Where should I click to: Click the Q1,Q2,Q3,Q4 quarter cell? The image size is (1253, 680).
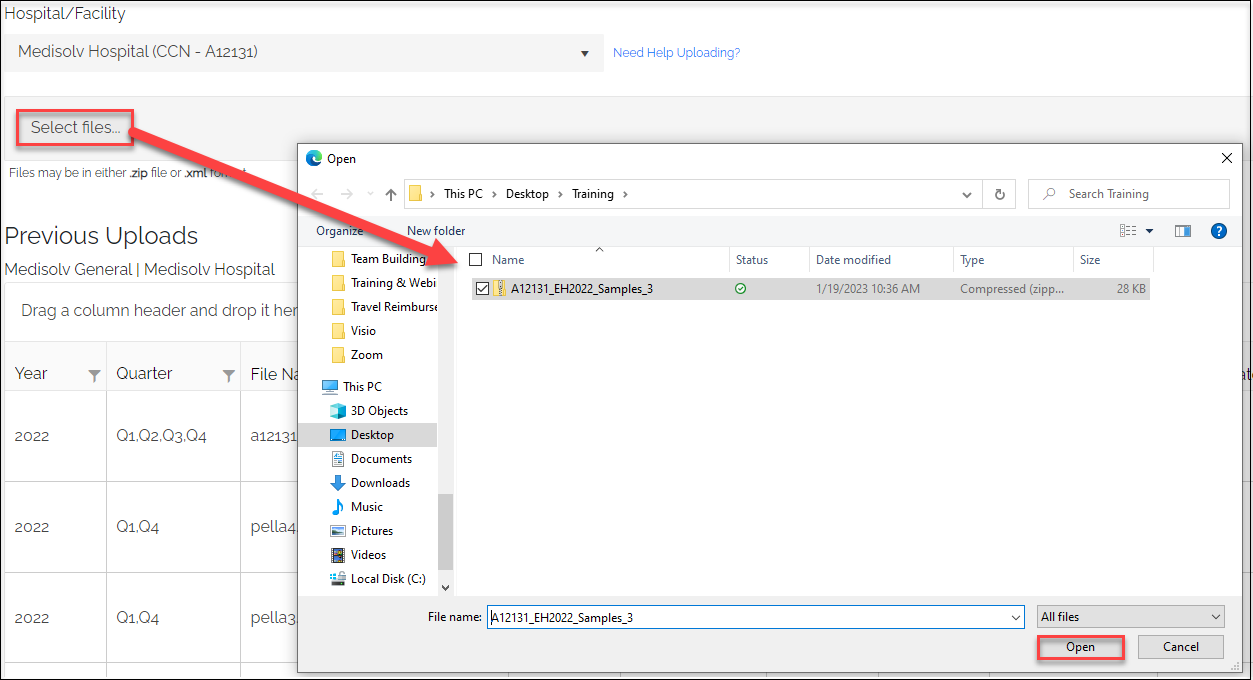161,436
